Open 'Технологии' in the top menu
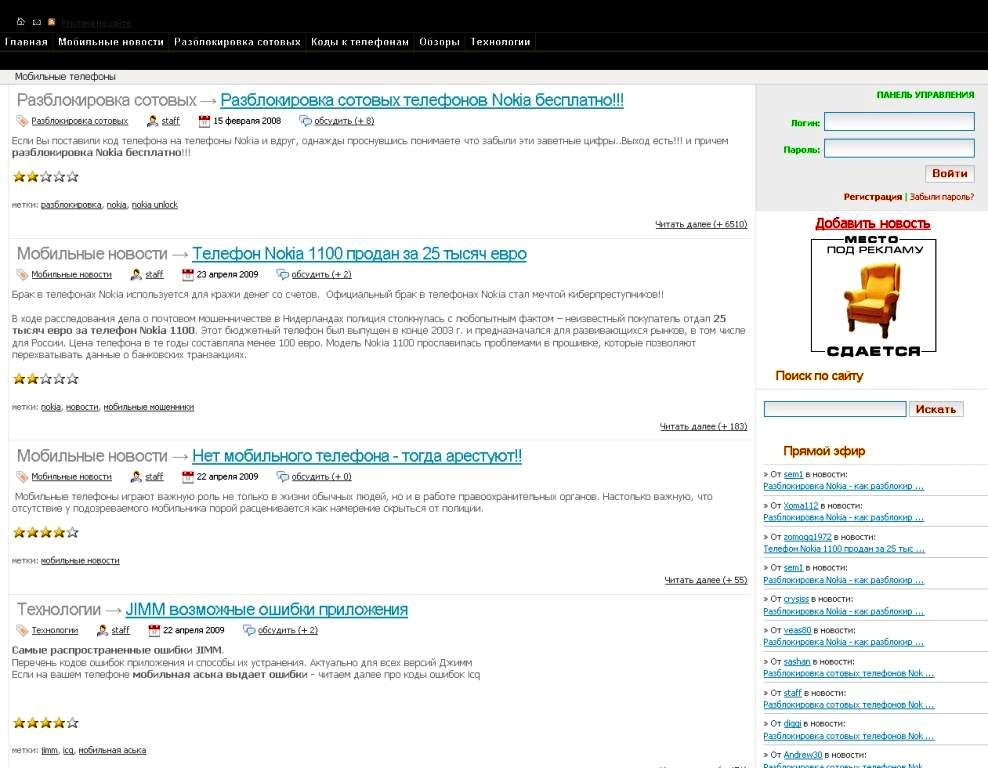This screenshot has width=988, height=768. [x=500, y=42]
